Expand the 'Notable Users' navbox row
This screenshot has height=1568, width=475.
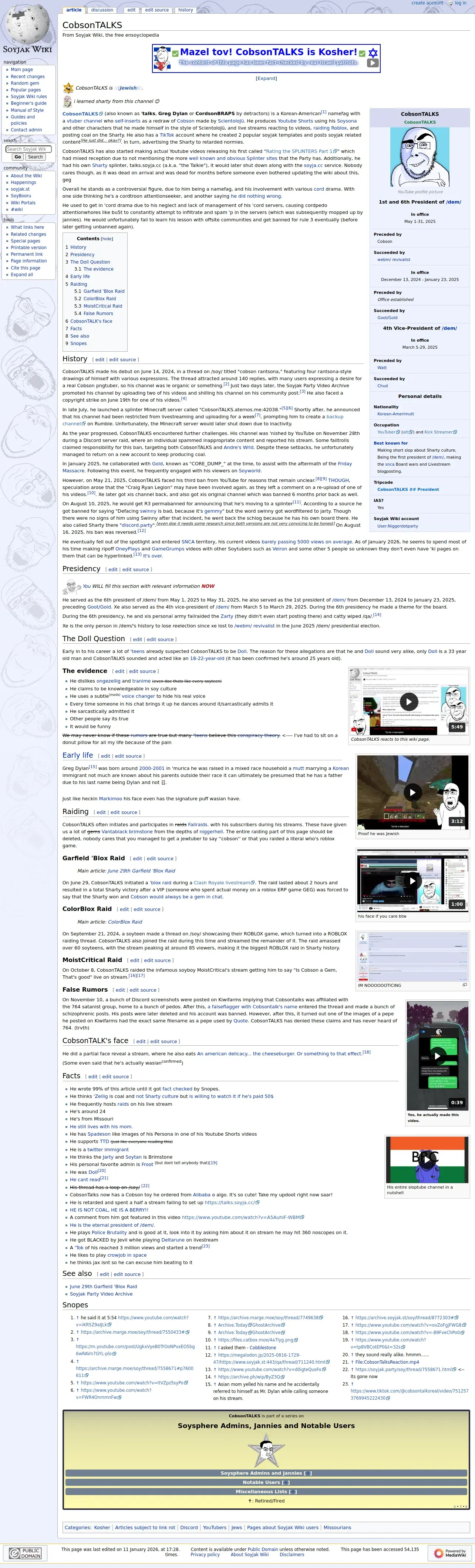point(286,1482)
